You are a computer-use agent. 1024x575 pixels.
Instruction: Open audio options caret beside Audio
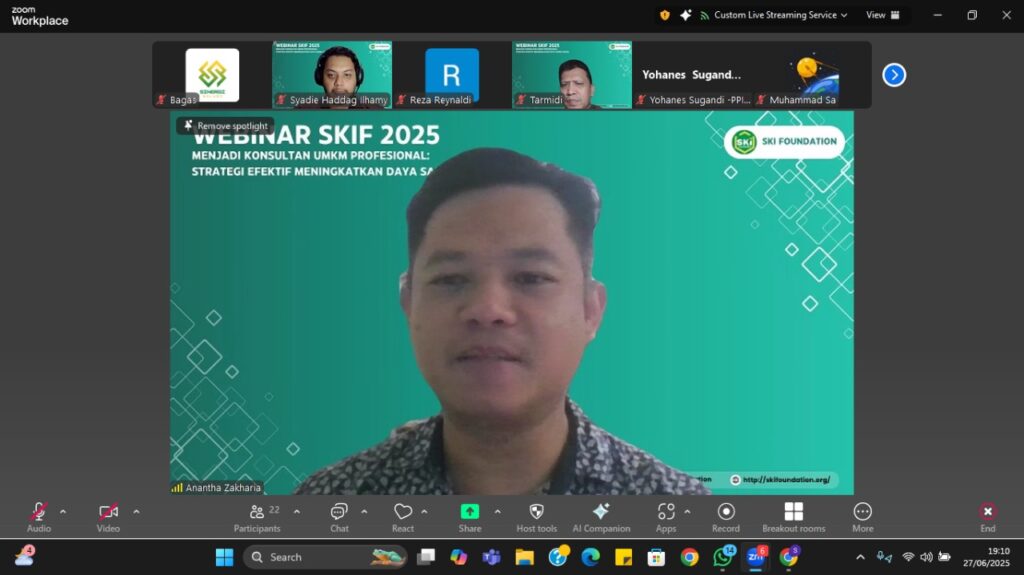point(63,512)
